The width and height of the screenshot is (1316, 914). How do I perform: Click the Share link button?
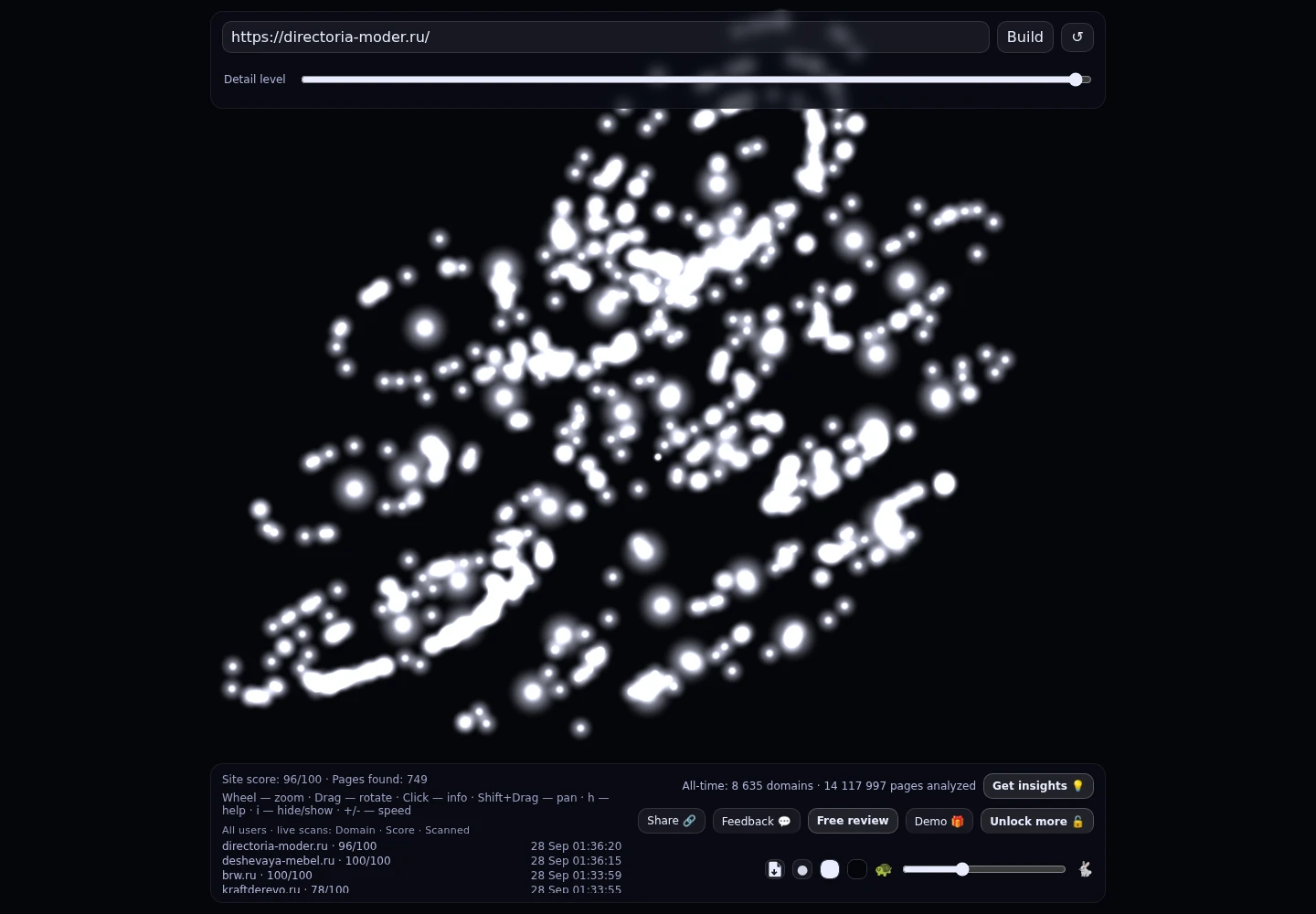pyautogui.click(x=671, y=821)
